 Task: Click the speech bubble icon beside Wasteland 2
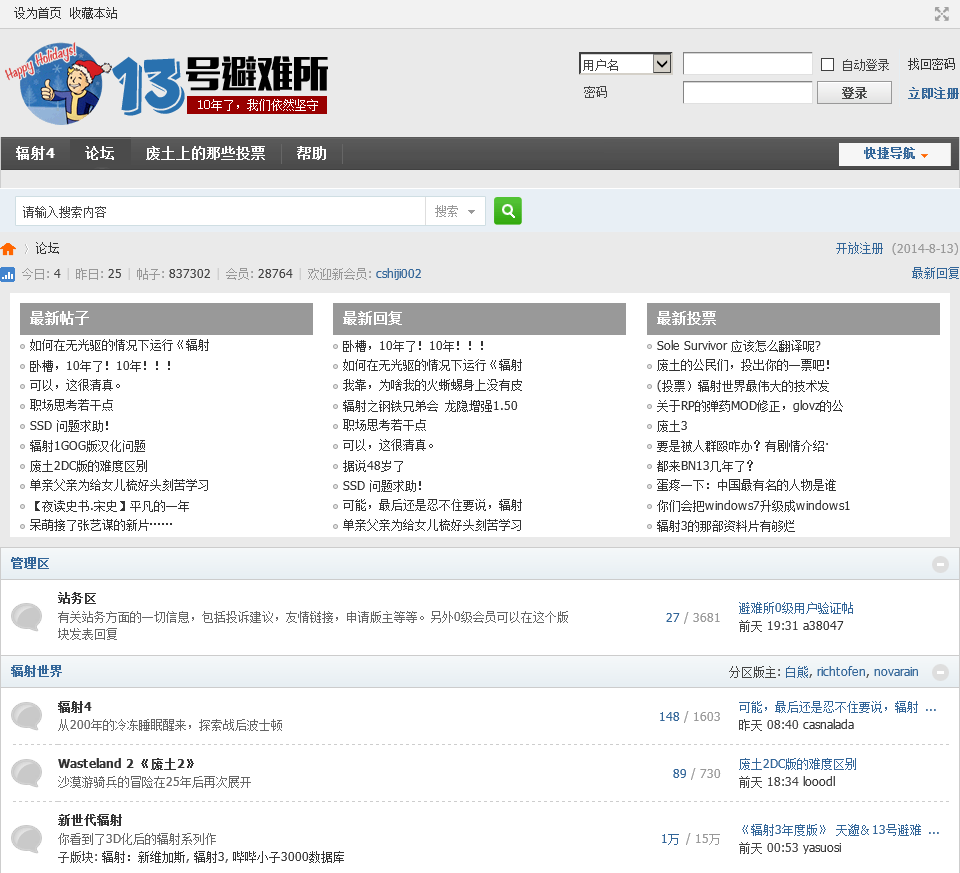27,773
